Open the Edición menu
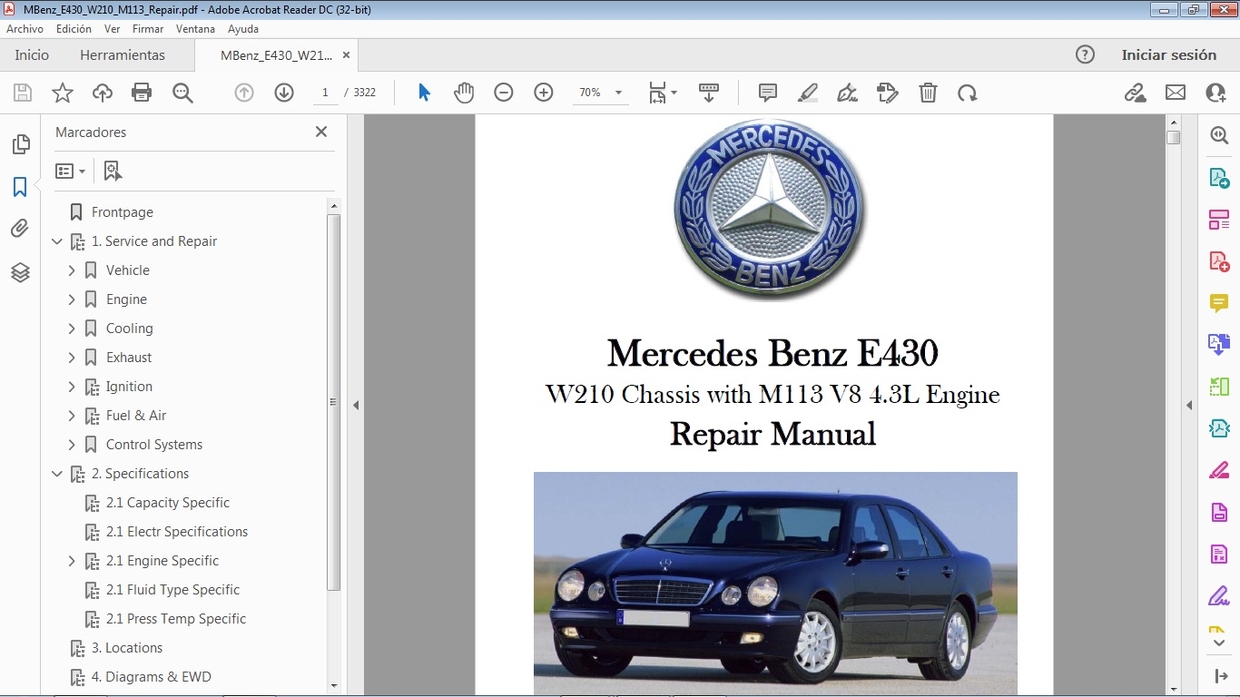Viewport: 1240px width, 697px height. (x=73, y=28)
